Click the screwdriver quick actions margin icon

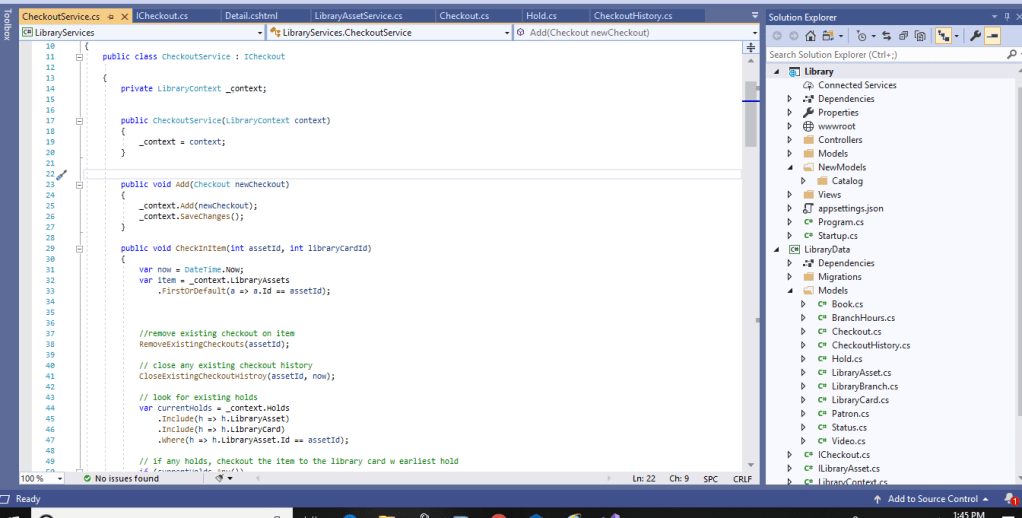[61, 175]
